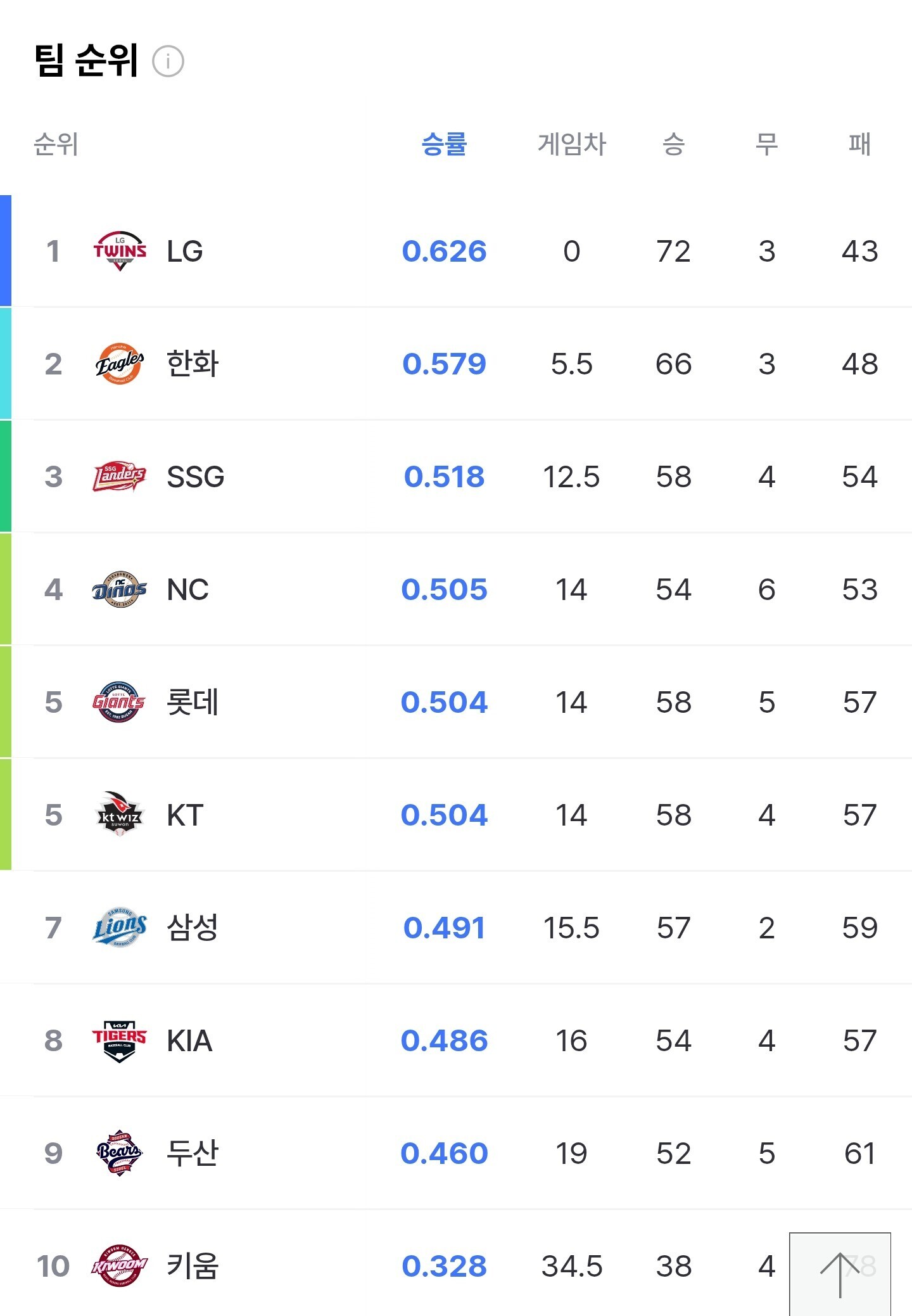Tap the LG Twins team logo

tap(120, 251)
